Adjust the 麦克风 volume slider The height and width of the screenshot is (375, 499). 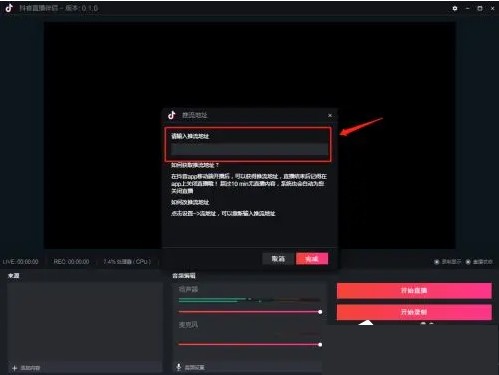(x=249, y=345)
